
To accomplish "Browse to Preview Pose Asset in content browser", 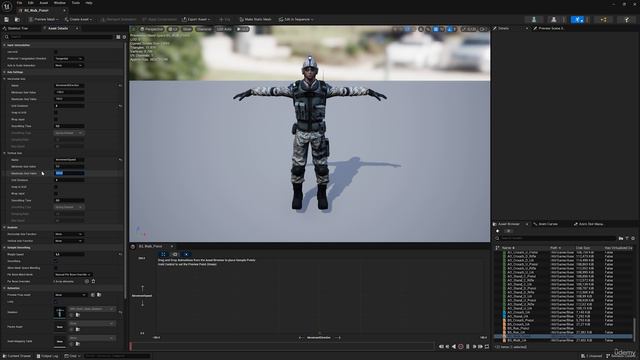I will pyautogui.click(x=99, y=295).
